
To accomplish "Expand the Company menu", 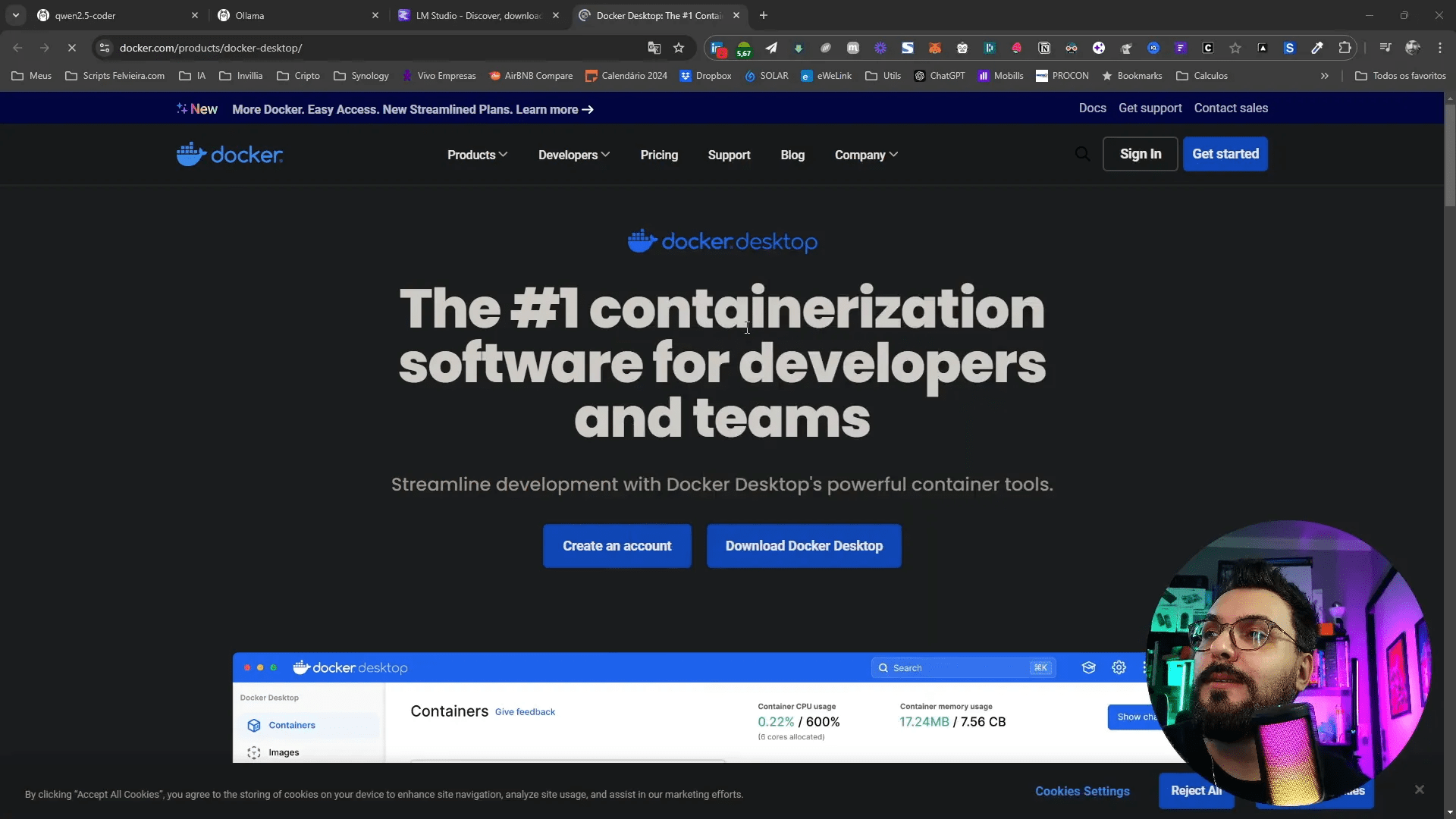I will click(866, 155).
